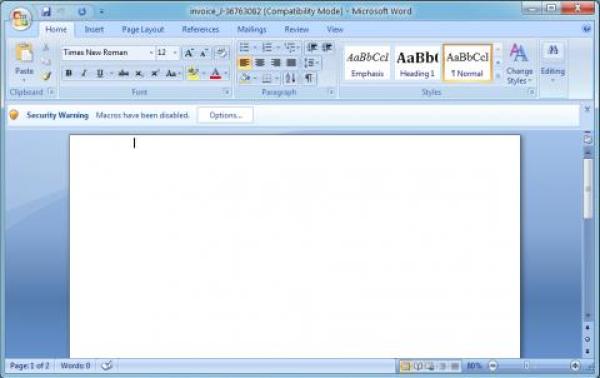Toggle bold formatting
Viewport: 600px width, 378px height.
click(68, 73)
